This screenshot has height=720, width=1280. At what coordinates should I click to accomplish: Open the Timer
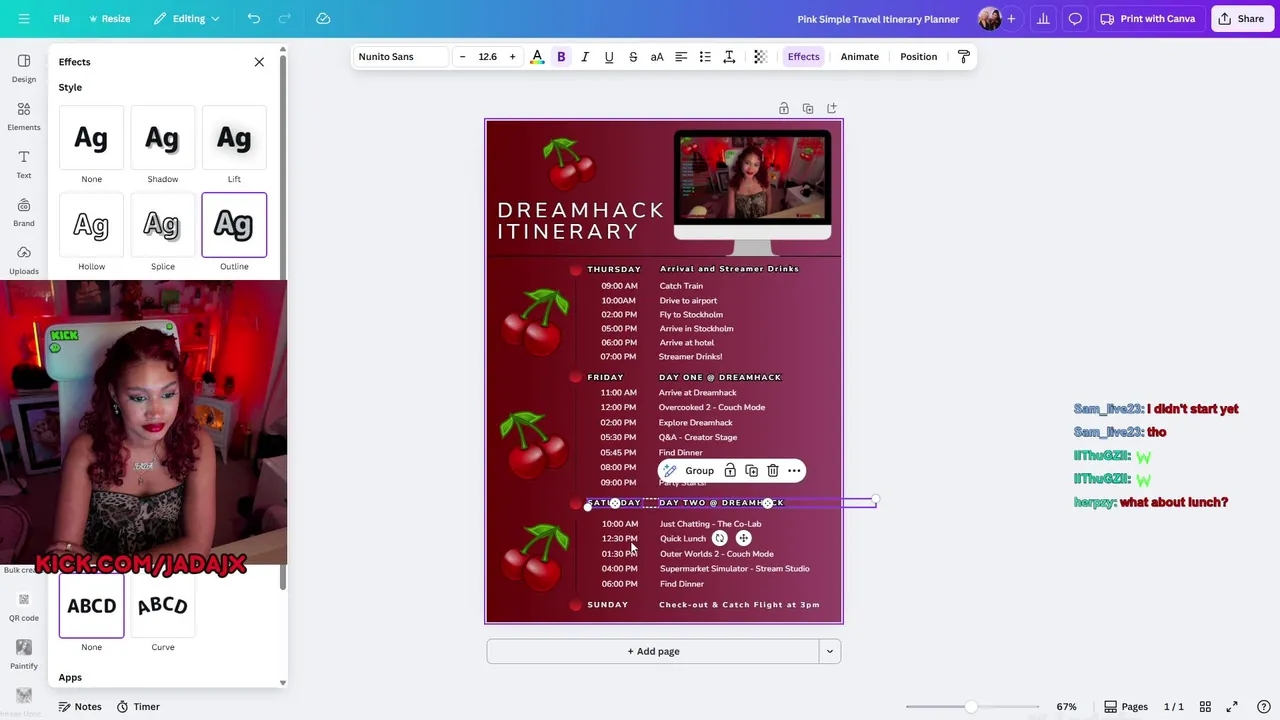[x=138, y=707]
